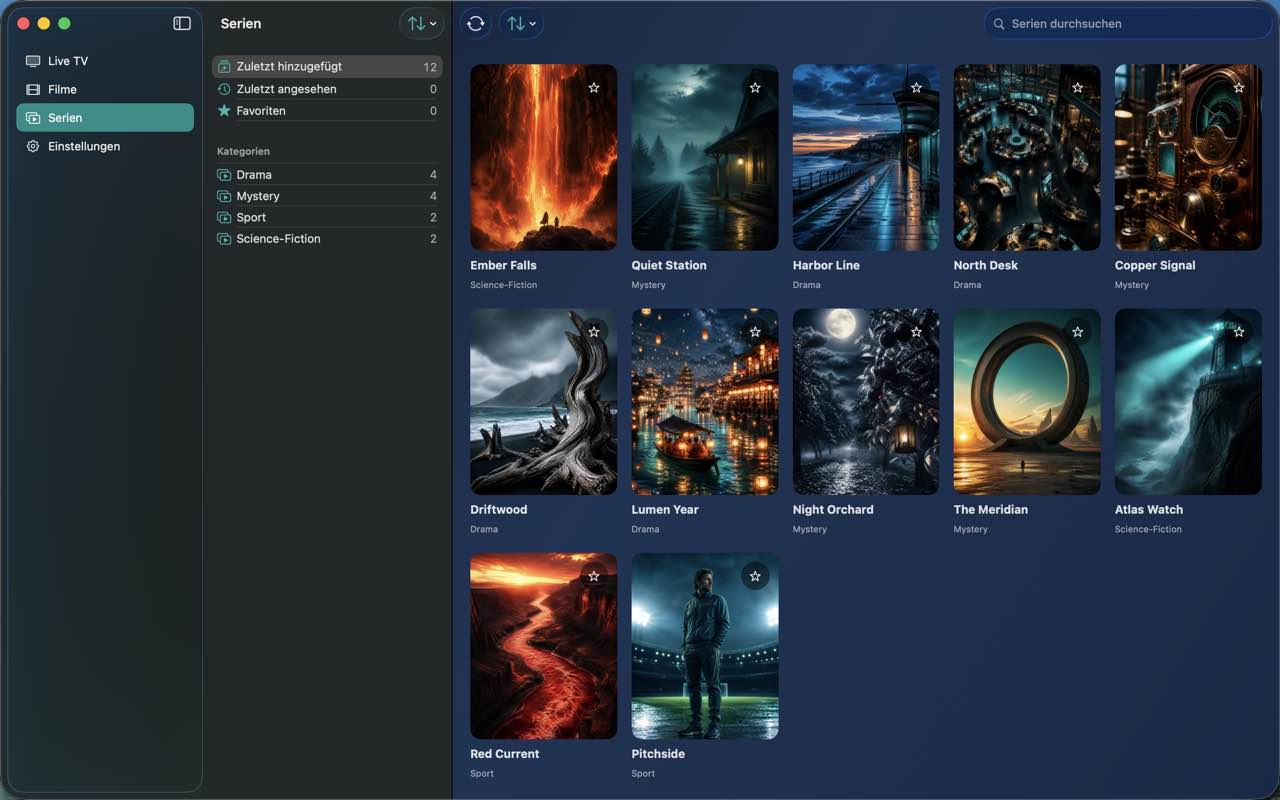
Task: Favorite Ember Falls with star
Action: coord(594,88)
